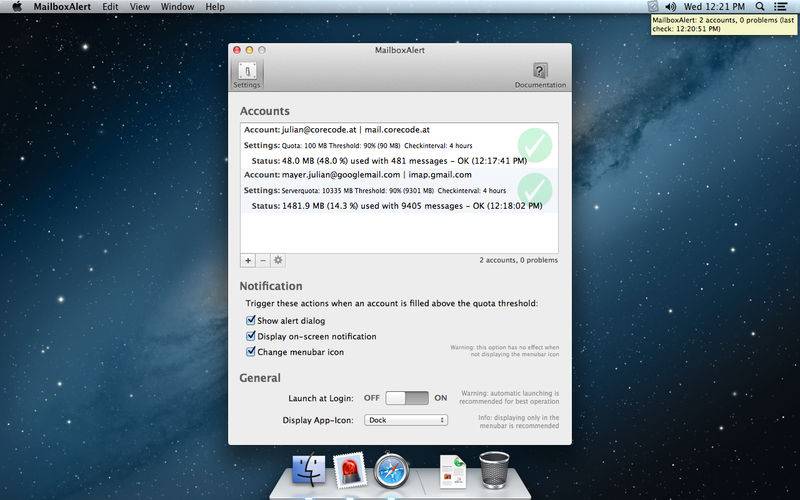Viewport: 800px width, 500px height.
Task: Open the Apple menu
Action: tap(16, 7)
